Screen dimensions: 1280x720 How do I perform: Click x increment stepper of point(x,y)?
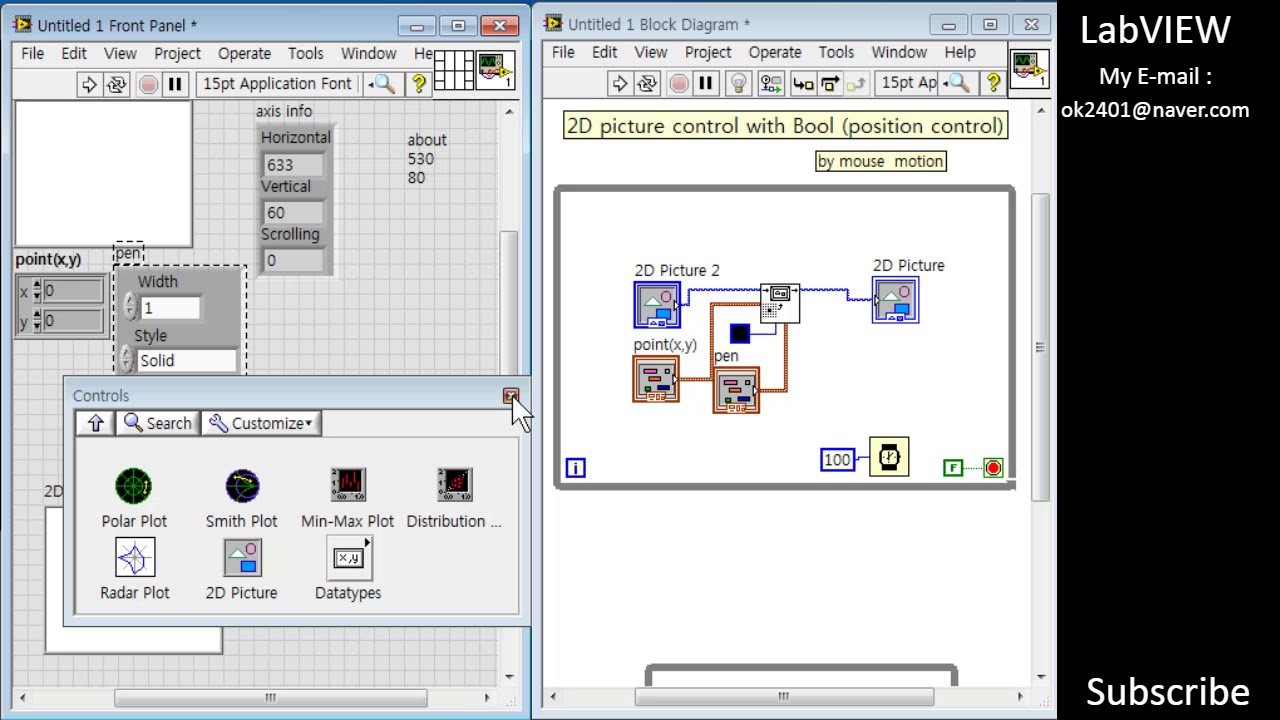[38, 287]
